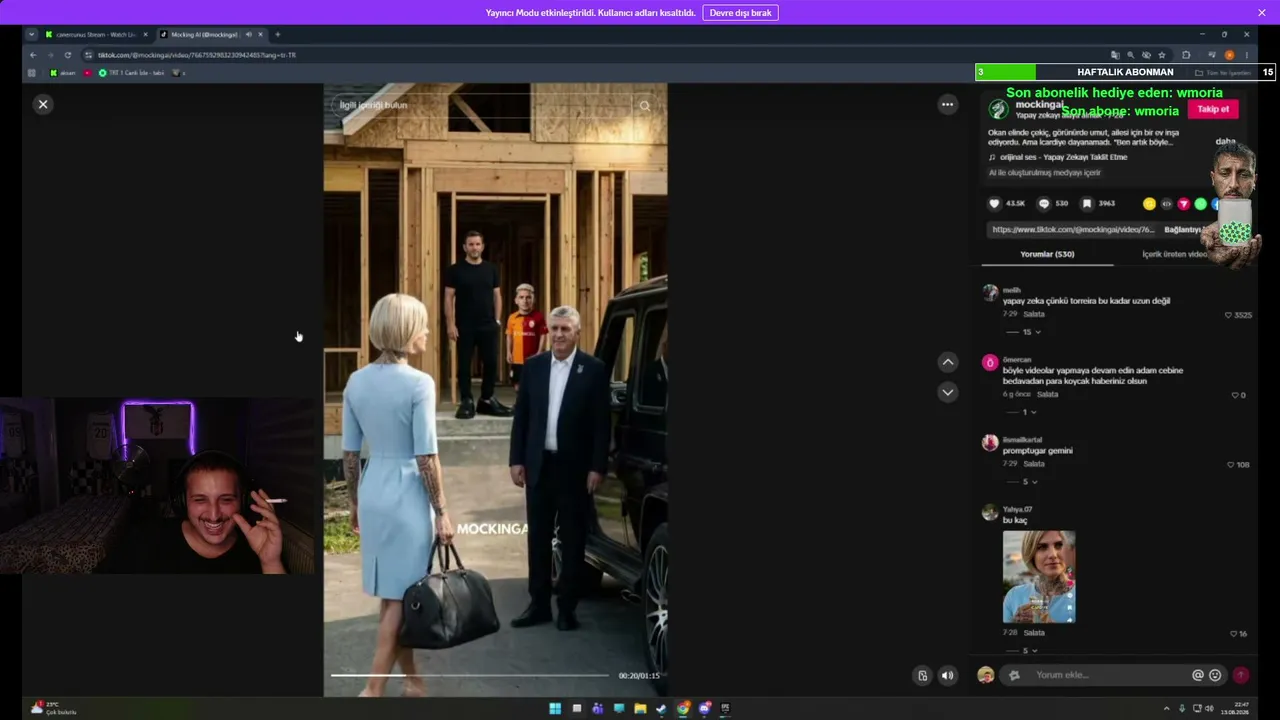Close the Mocking AI browser tab

(261, 34)
